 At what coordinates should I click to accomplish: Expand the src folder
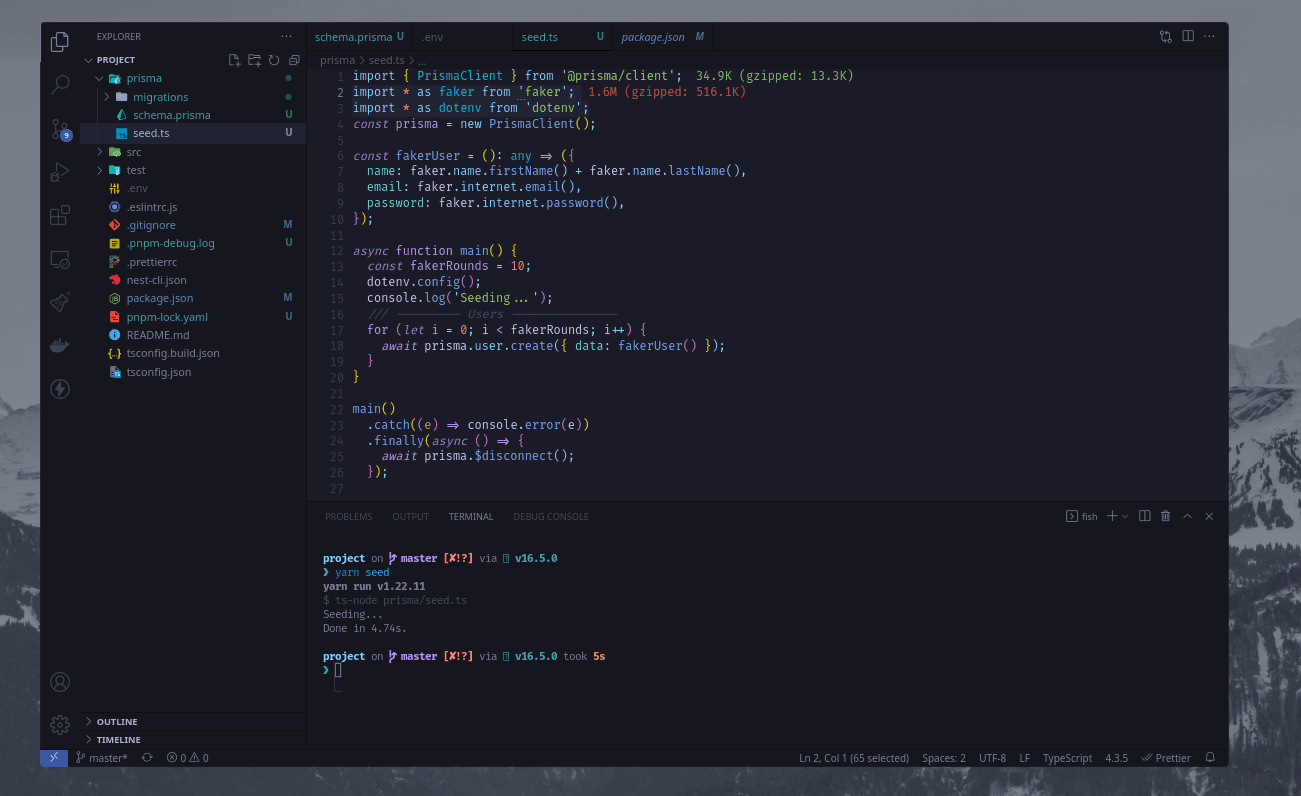point(133,152)
